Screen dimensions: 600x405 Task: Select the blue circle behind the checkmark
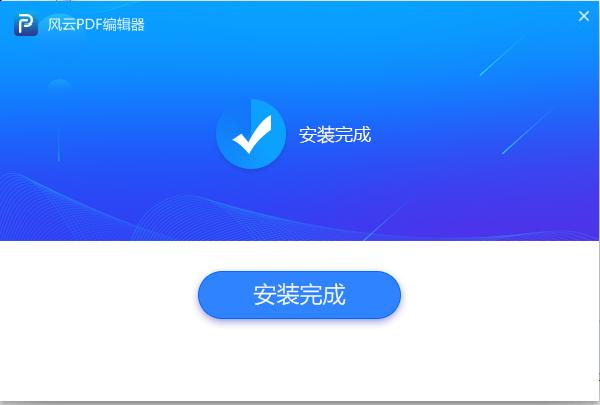pos(251,134)
